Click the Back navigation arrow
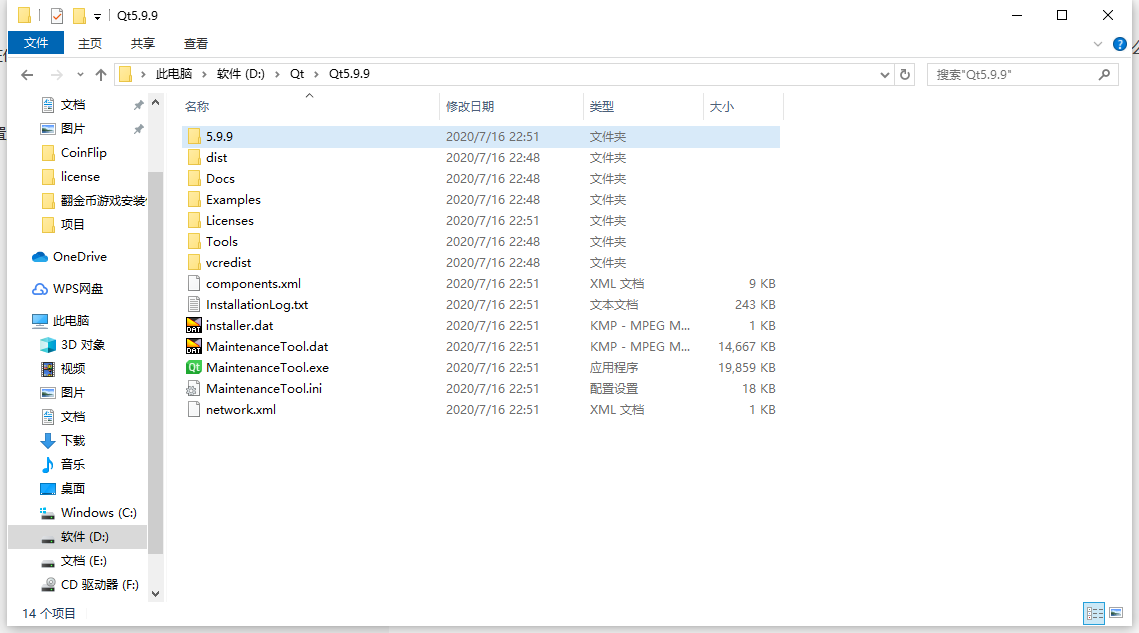The width and height of the screenshot is (1139, 633). point(27,74)
